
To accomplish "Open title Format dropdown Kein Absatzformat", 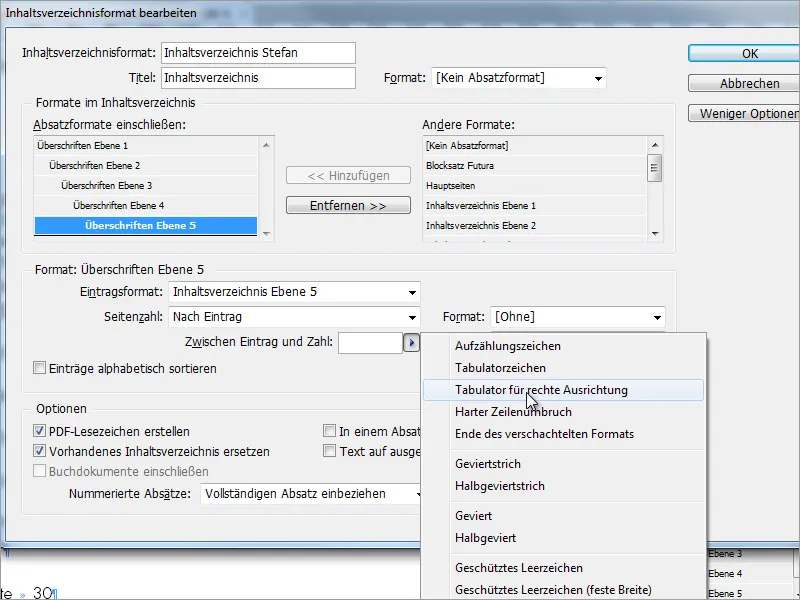I will [x=519, y=78].
